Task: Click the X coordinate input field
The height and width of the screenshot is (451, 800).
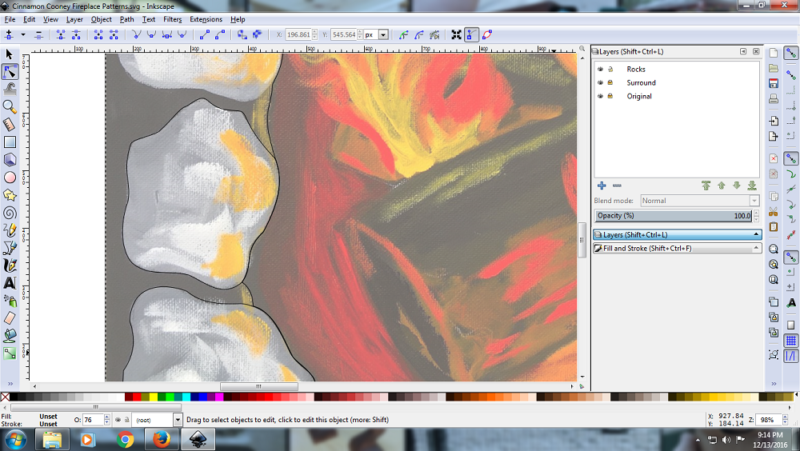Action: click(298, 35)
